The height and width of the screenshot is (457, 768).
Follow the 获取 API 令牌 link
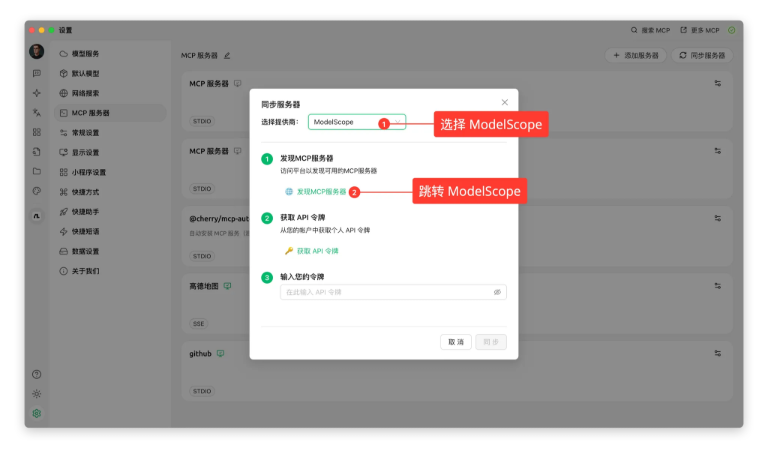[317, 251]
